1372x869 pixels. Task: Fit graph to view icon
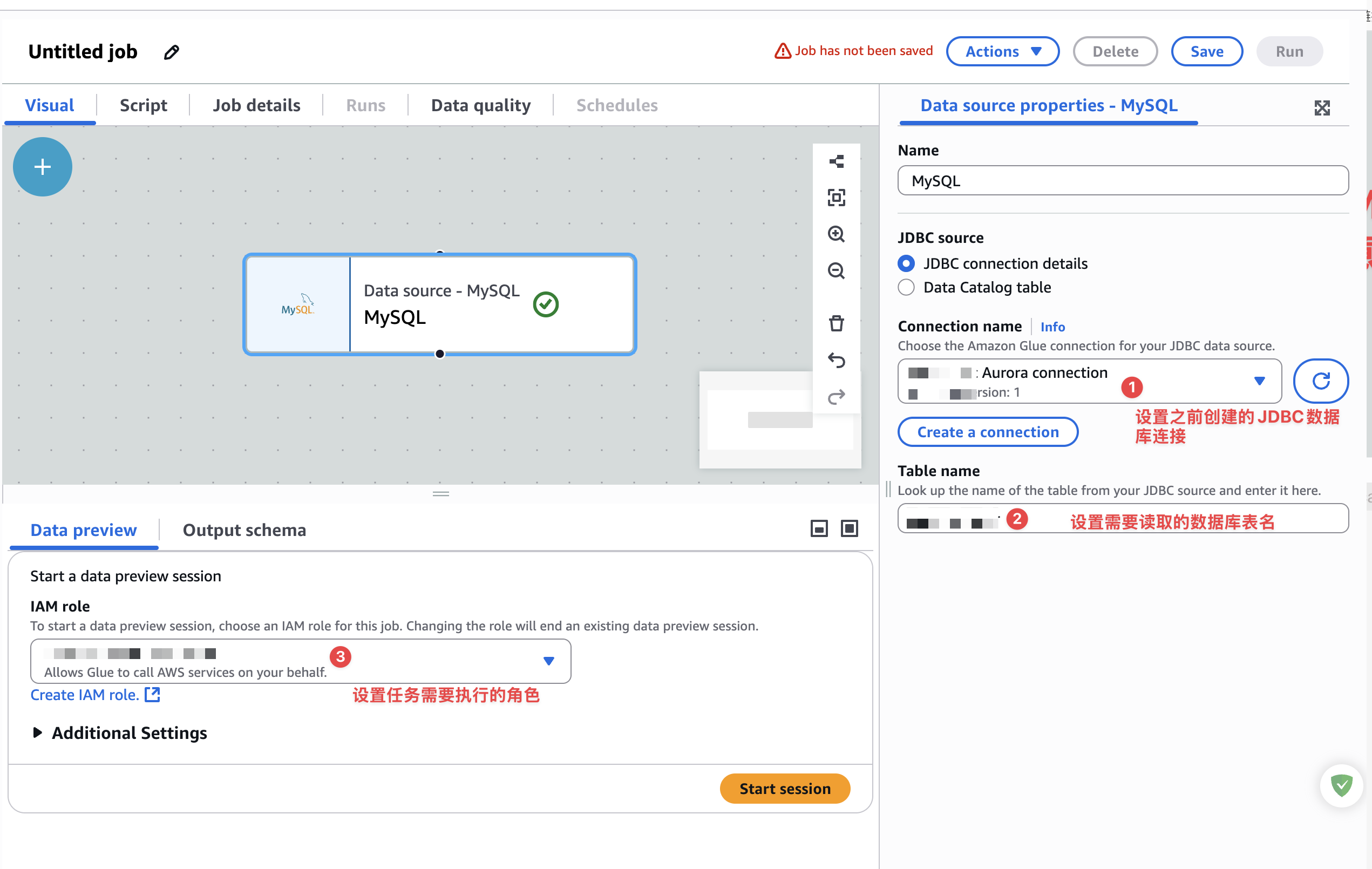836,198
